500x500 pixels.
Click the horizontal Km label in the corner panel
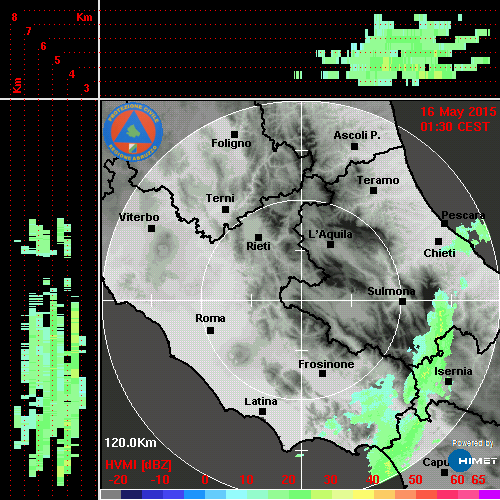(84, 17)
